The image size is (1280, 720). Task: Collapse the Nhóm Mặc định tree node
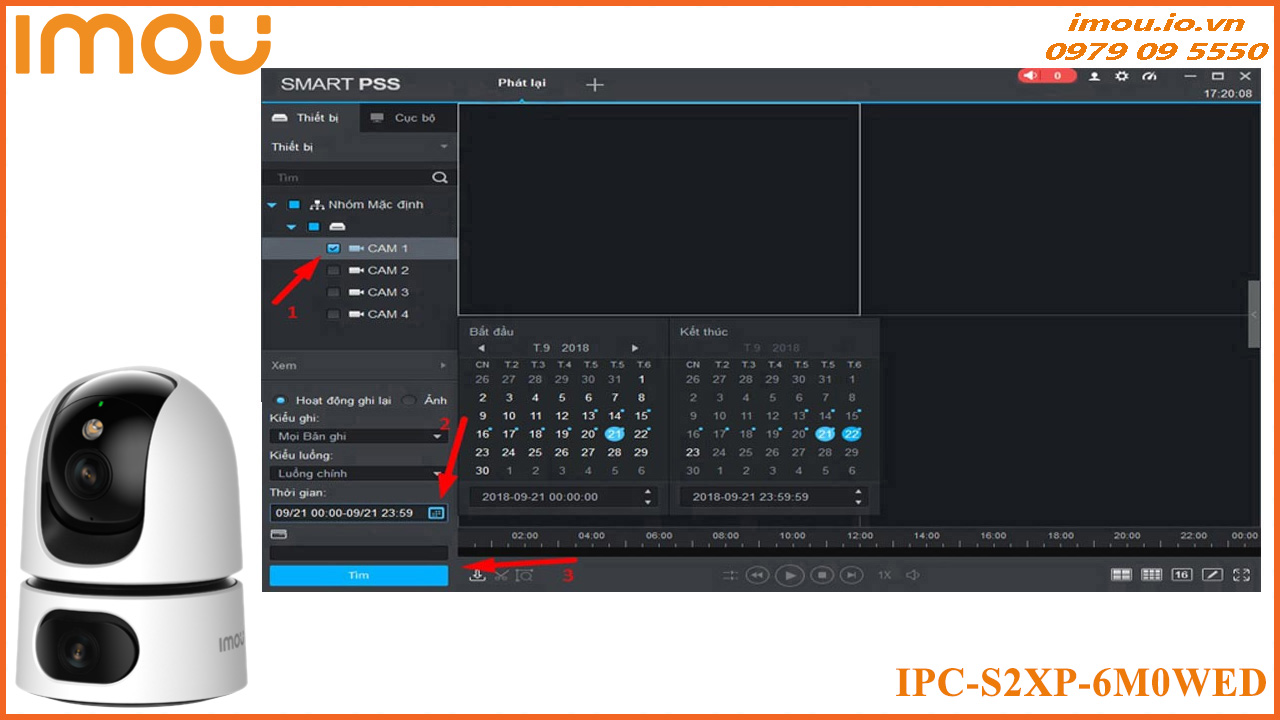pos(271,204)
